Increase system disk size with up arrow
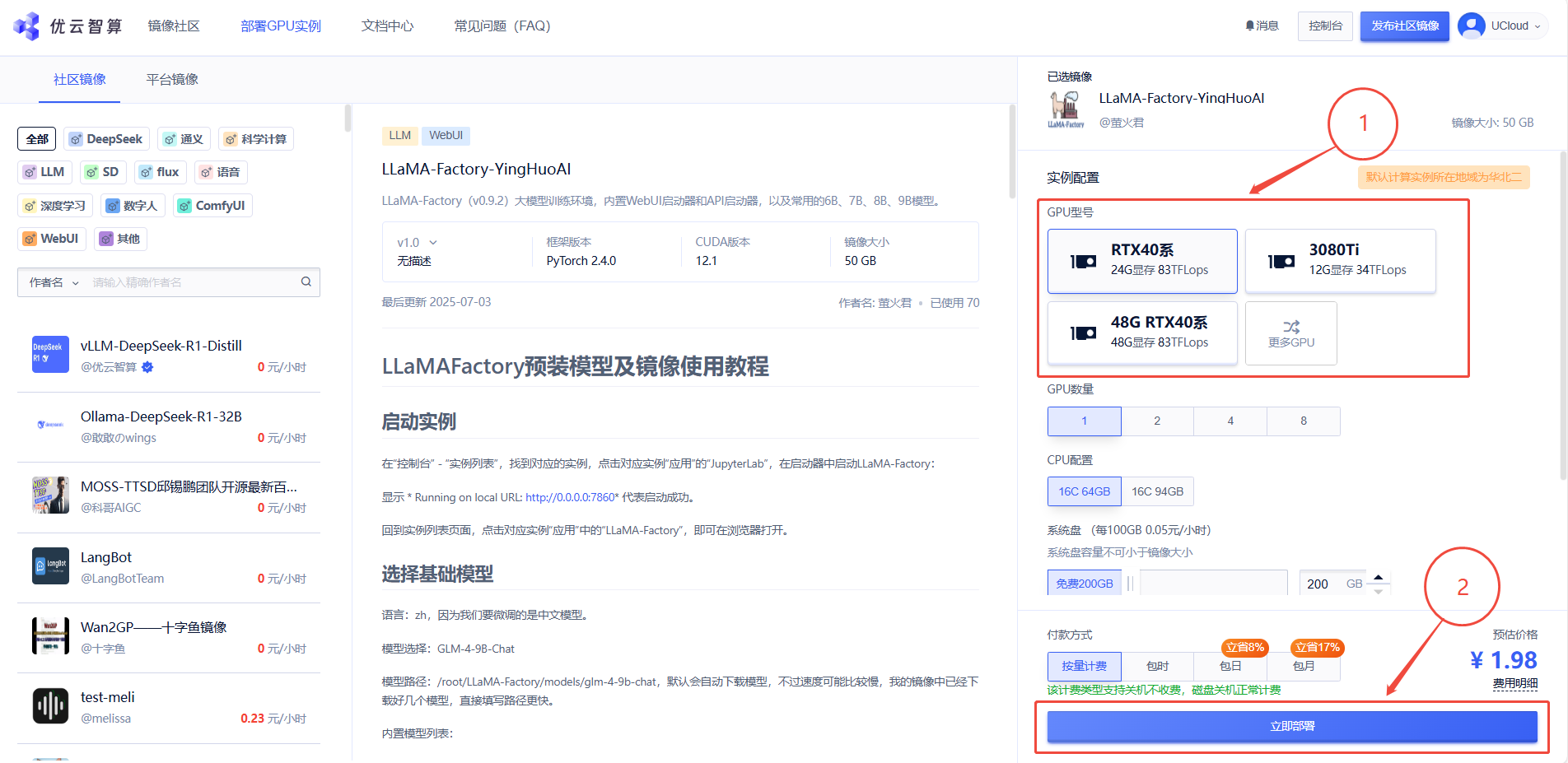Viewport: 1568px width, 763px height. tap(1379, 576)
